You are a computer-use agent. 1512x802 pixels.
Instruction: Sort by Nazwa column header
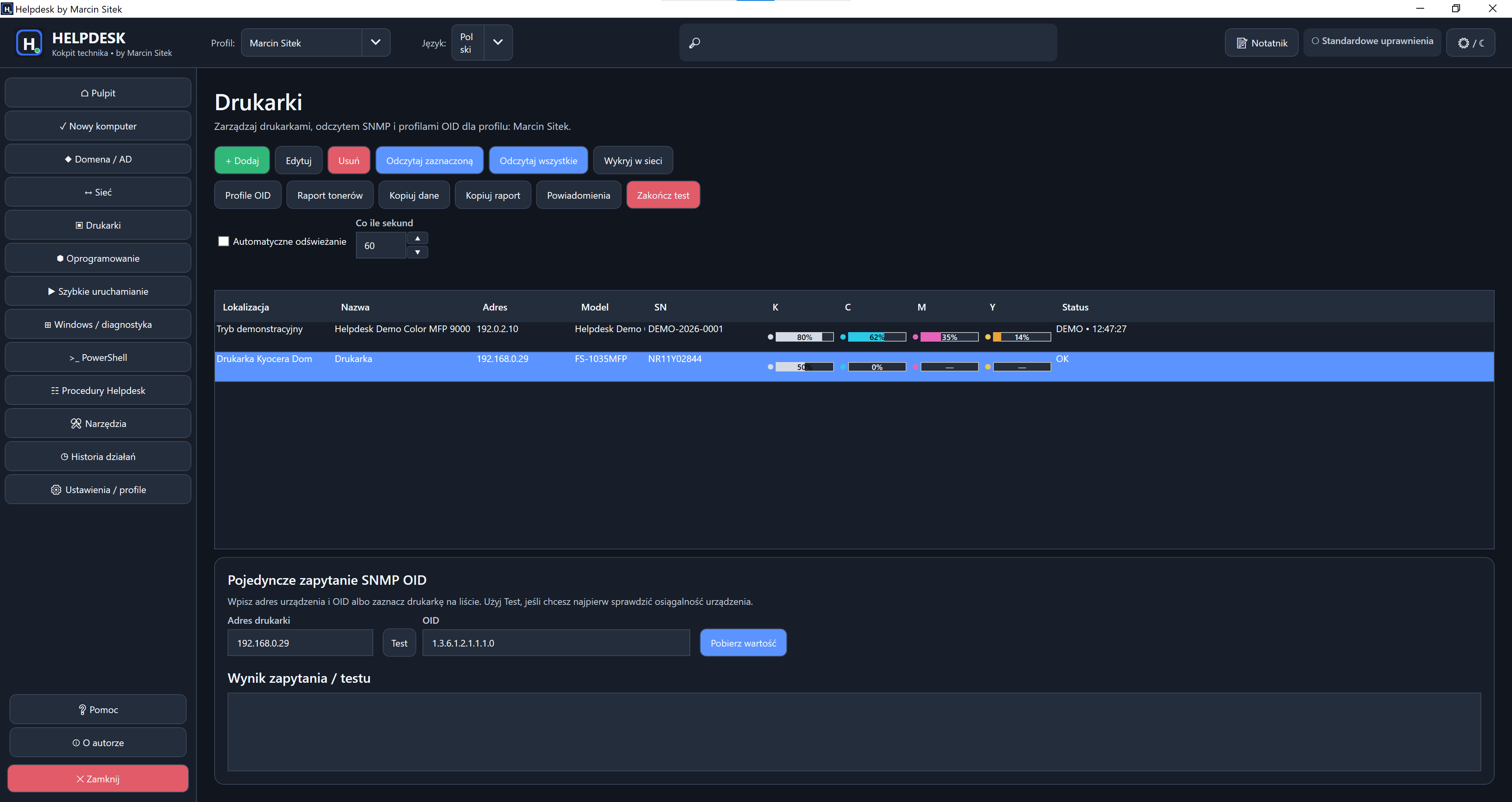(x=355, y=307)
